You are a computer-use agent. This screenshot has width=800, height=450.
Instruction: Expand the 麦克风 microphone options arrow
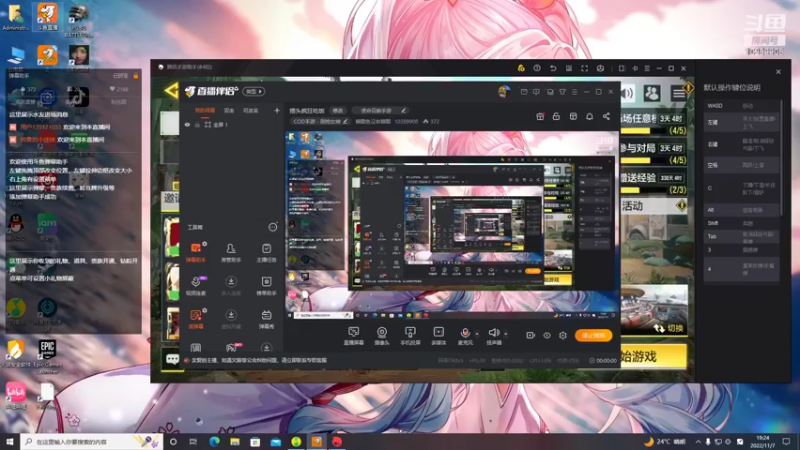pyautogui.click(x=477, y=334)
